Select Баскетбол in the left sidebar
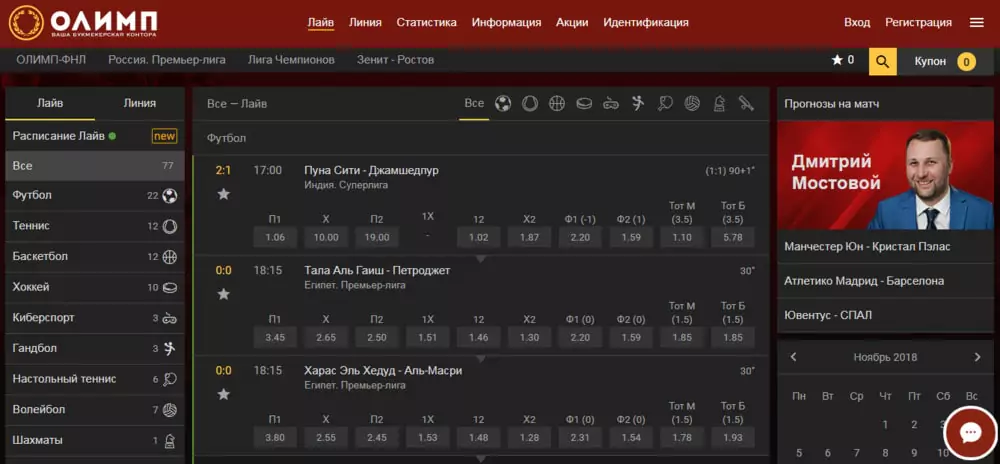This screenshot has width=1000, height=464. (x=95, y=257)
